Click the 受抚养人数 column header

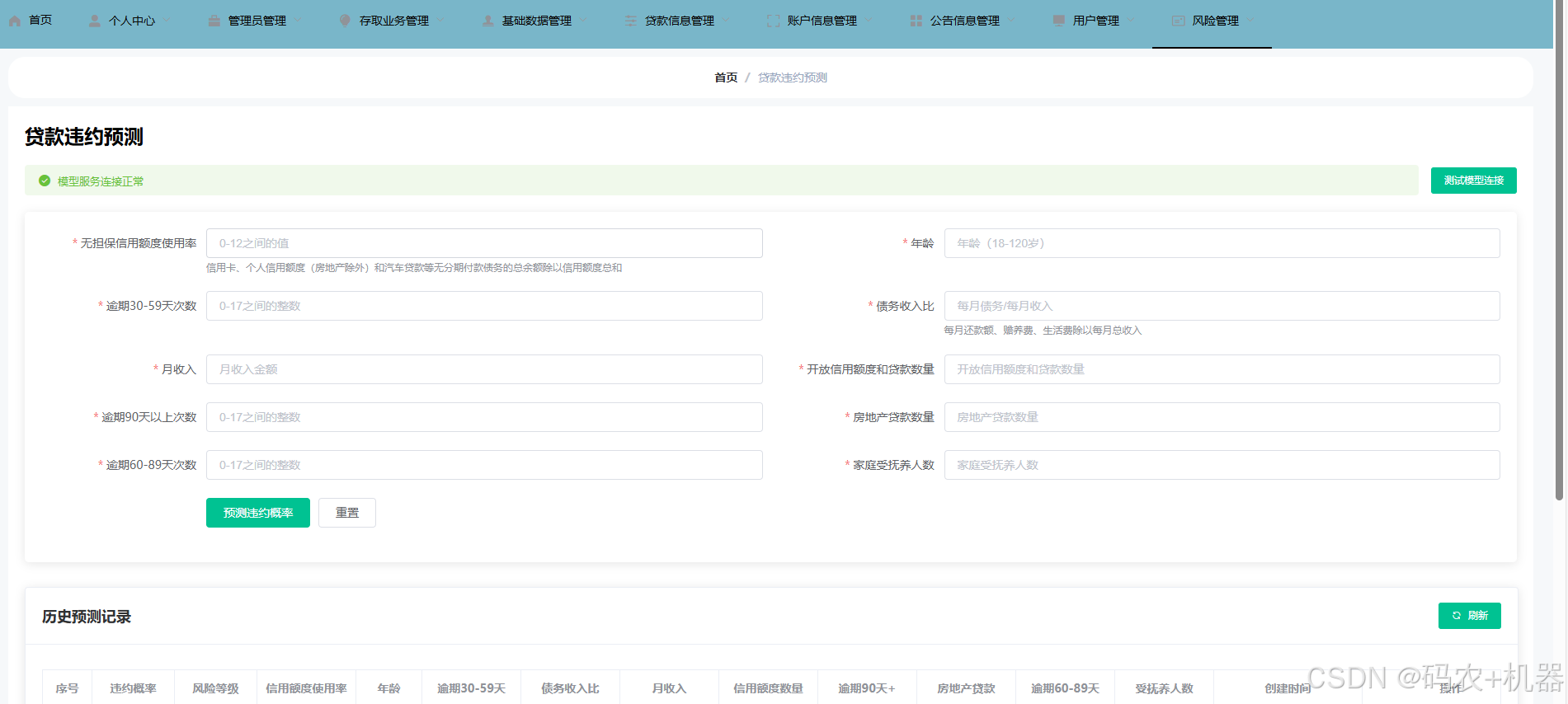1164,688
